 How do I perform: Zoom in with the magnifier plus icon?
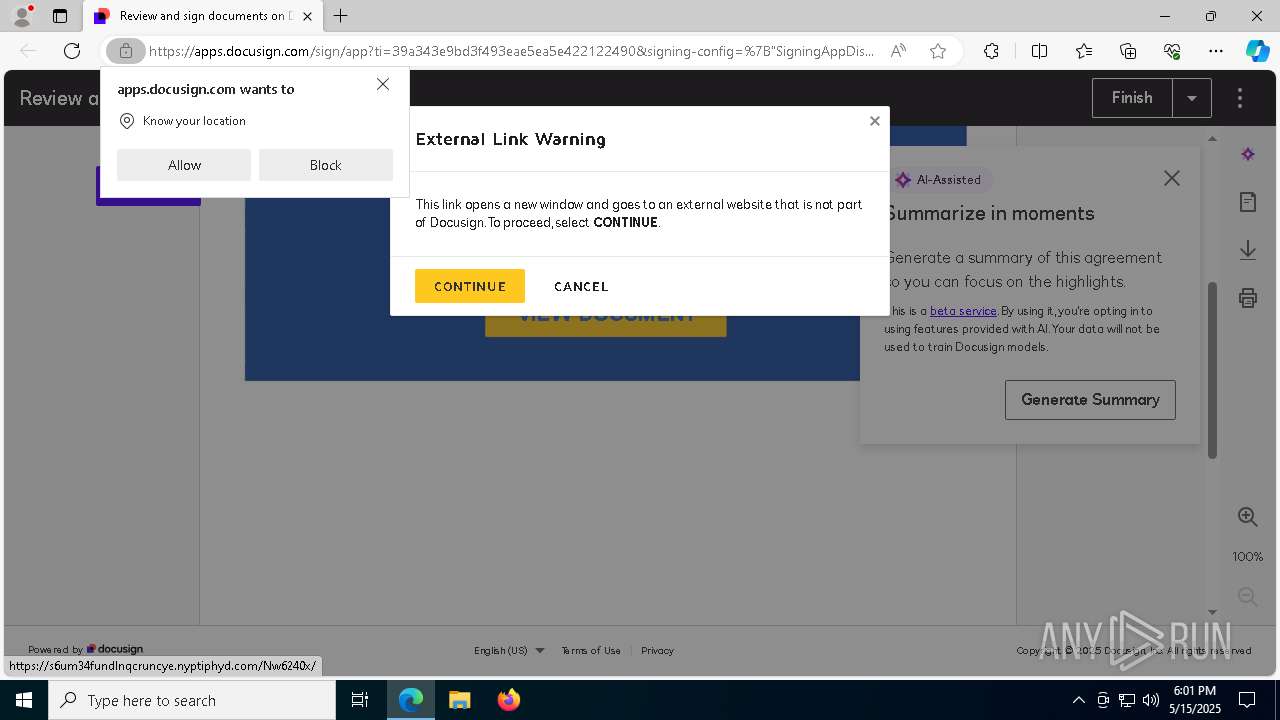click(1248, 517)
